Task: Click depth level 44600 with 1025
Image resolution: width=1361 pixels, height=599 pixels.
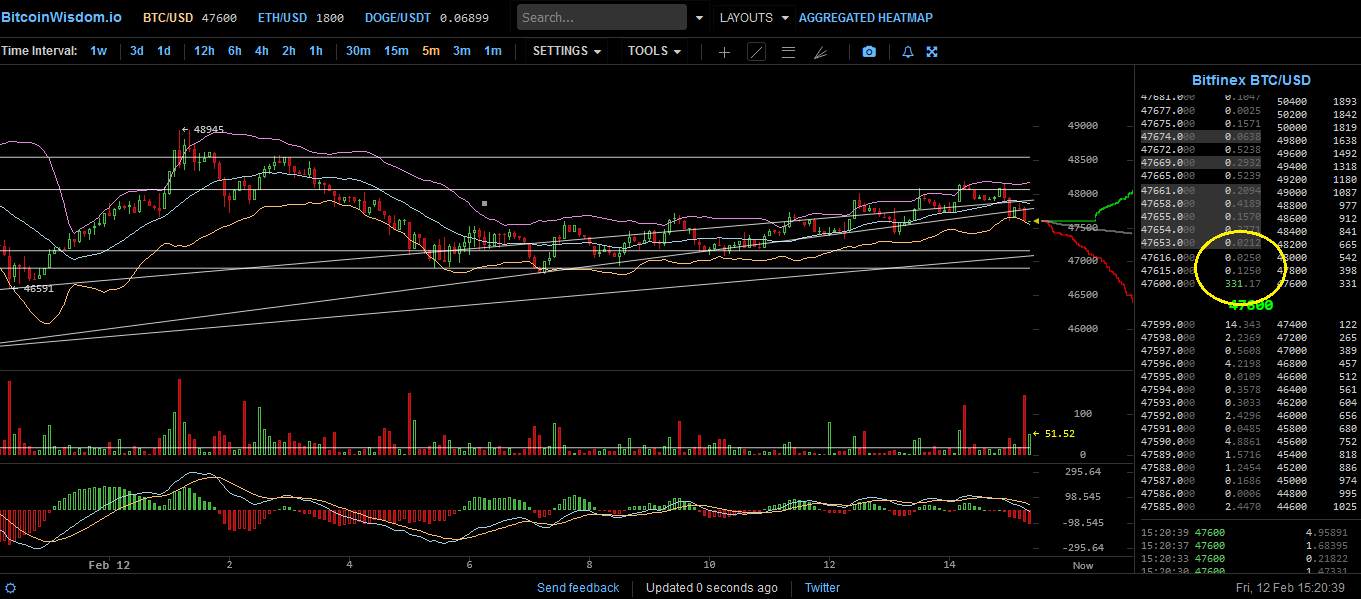Action: pos(1318,506)
